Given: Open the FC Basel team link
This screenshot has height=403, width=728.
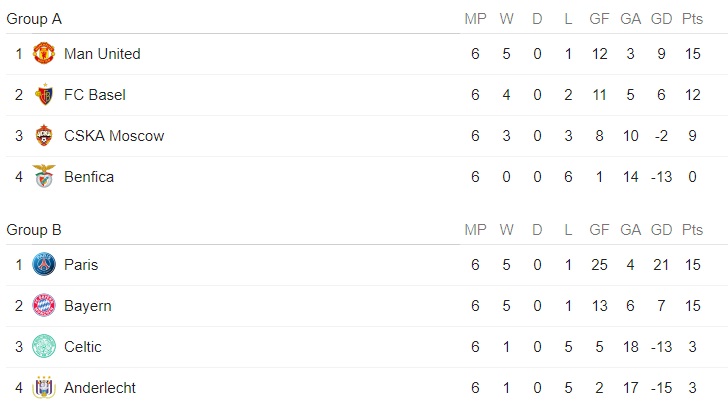Looking at the screenshot, I should point(95,95).
